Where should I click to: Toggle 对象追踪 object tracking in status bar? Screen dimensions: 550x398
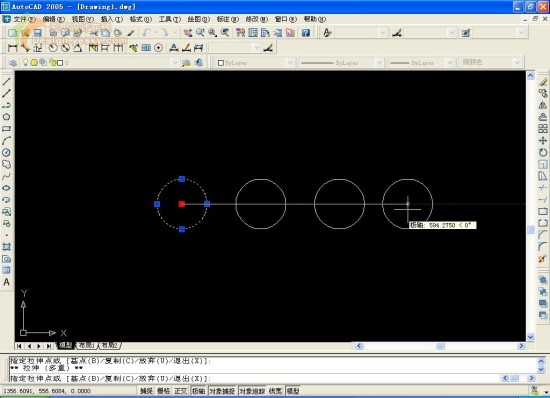tap(252, 391)
